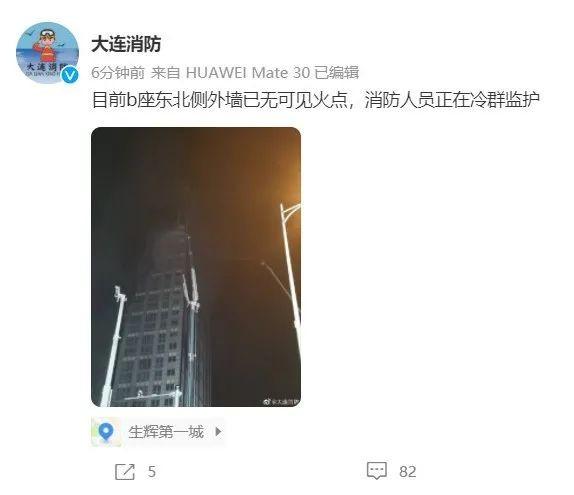Click the aerial ladder at photo's left
Viewport: 574px width, 495px height.
pos(113,346)
